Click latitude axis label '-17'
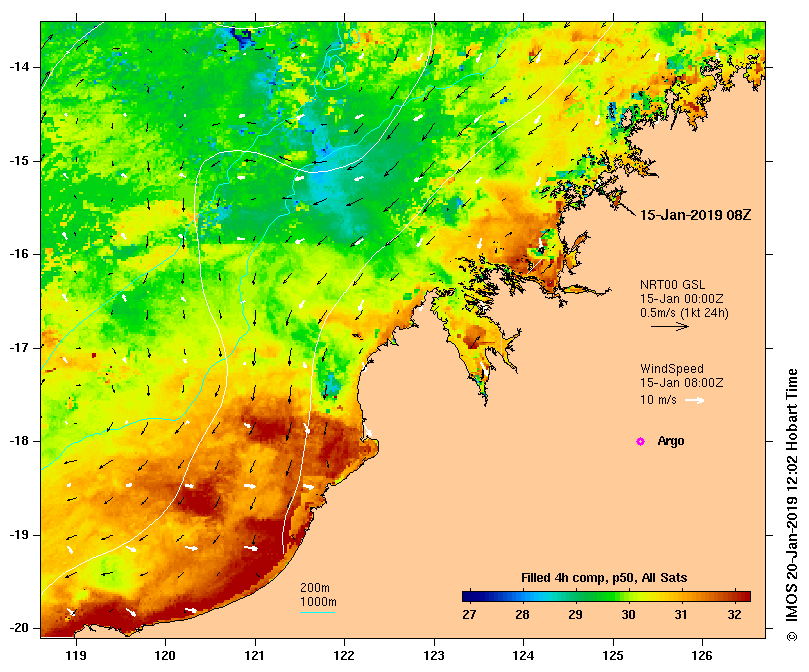 point(19,348)
